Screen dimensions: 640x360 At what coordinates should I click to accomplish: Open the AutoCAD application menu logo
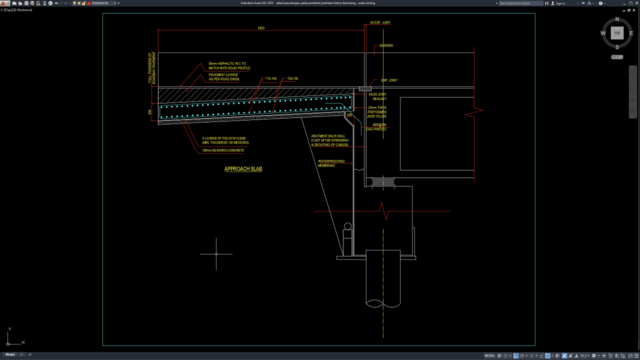click(4, 3)
